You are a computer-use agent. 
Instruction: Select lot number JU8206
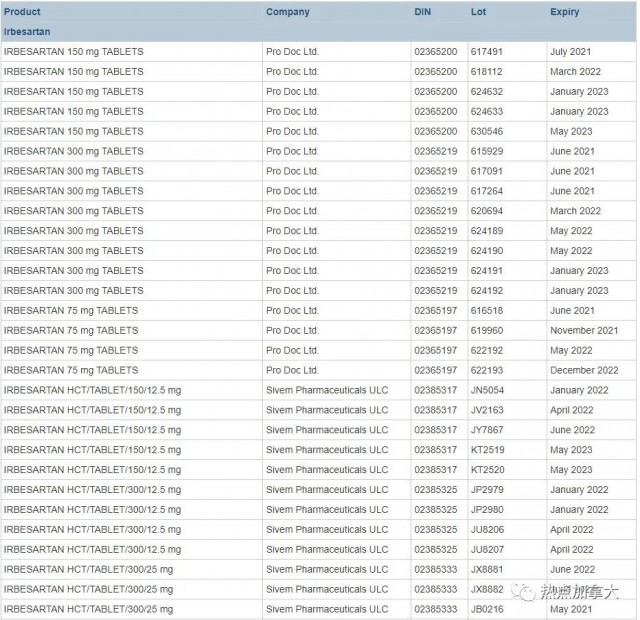pyautogui.click(x=487, y=529)
